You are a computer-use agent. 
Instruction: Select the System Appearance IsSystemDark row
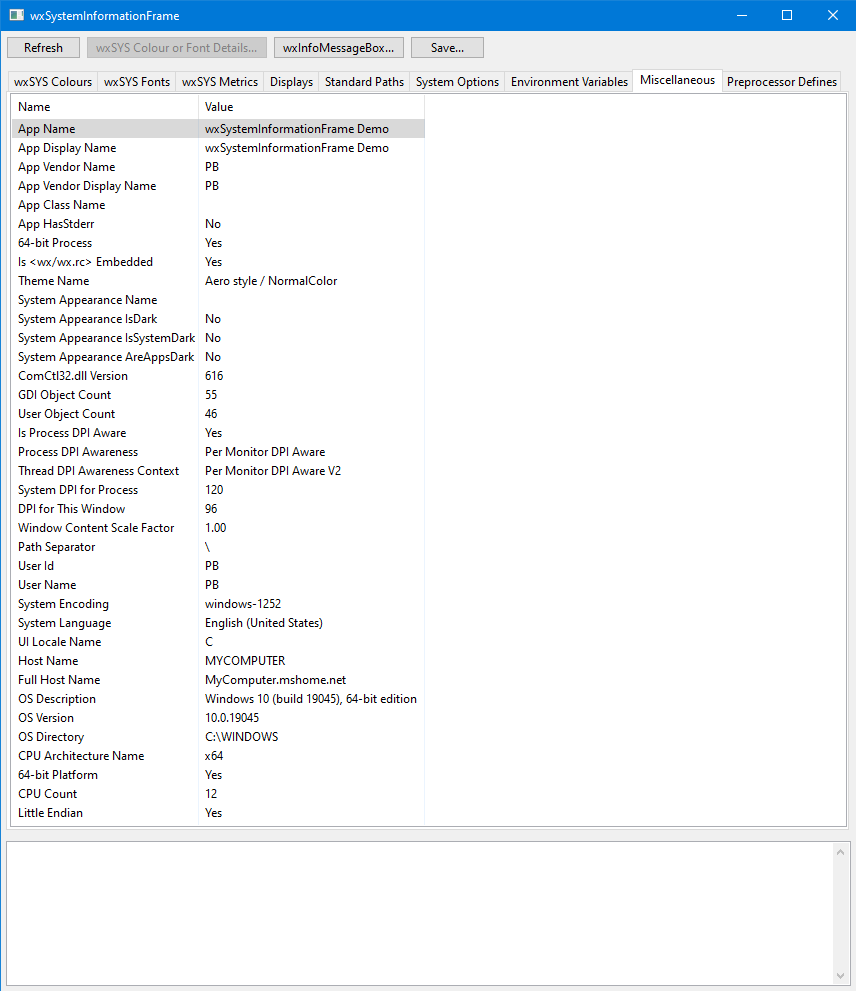[218, 338]
